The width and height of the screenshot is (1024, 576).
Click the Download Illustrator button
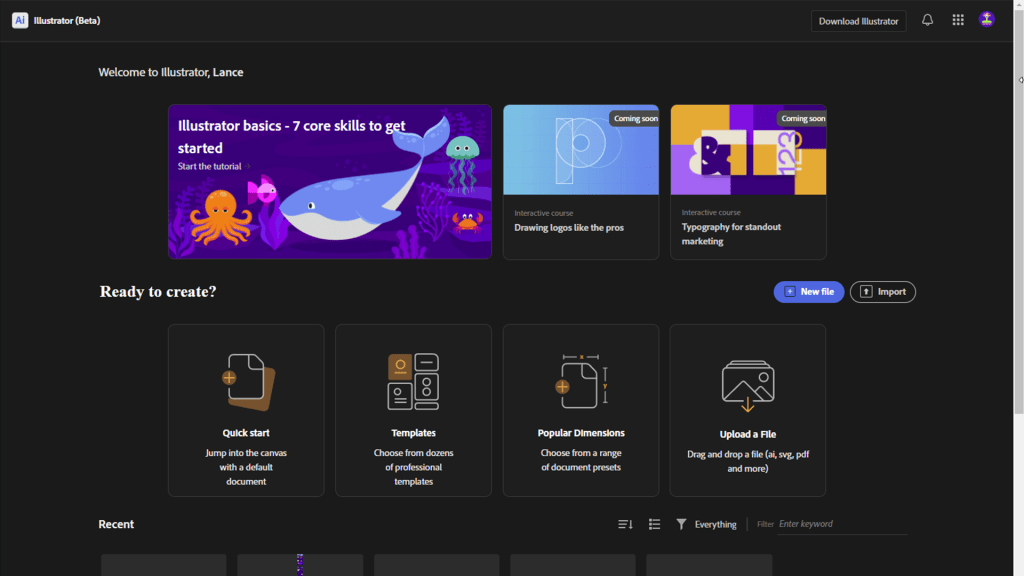coord(858,21)
